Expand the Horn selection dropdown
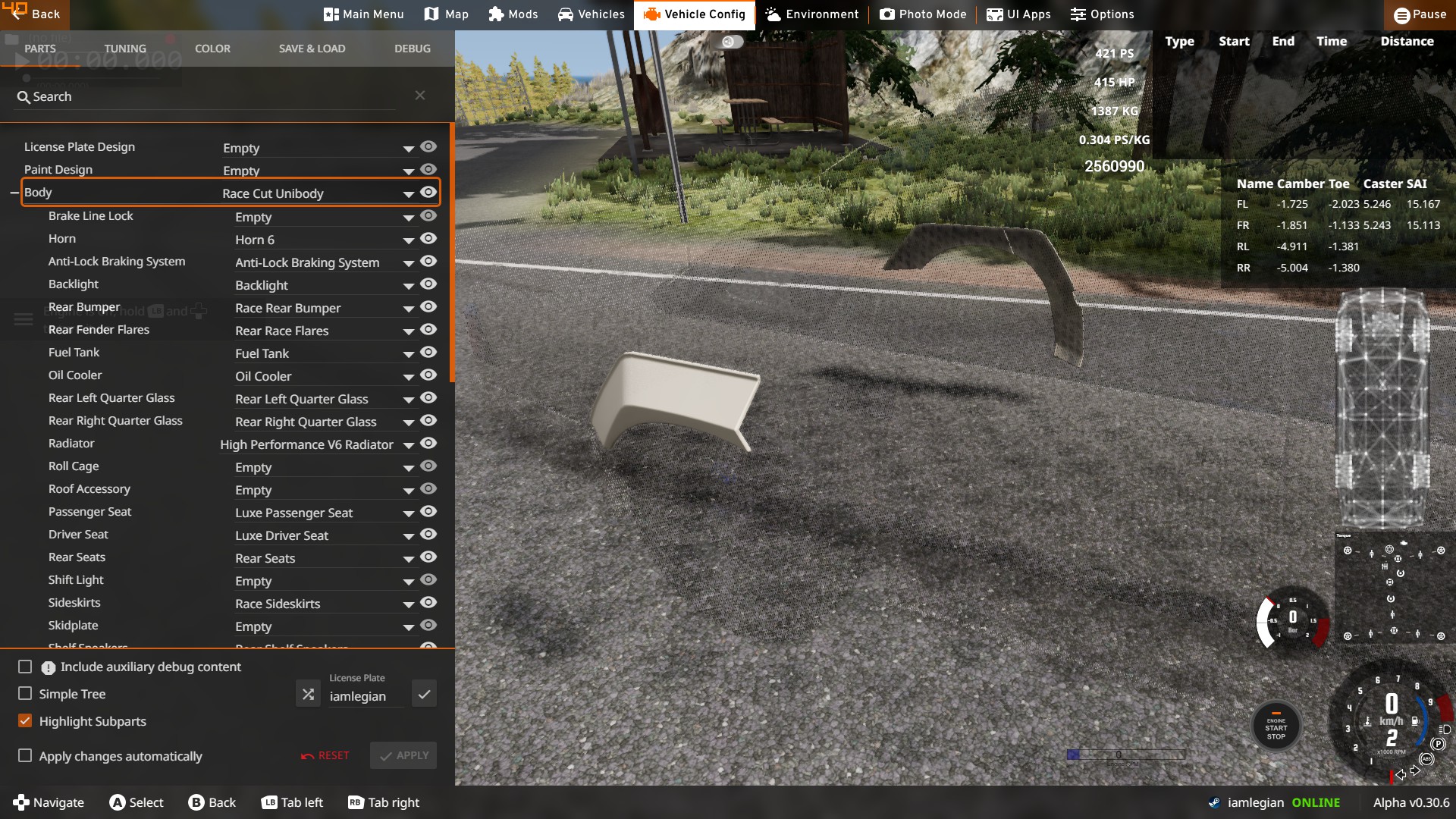1456x819 pixels. (409, 240)
